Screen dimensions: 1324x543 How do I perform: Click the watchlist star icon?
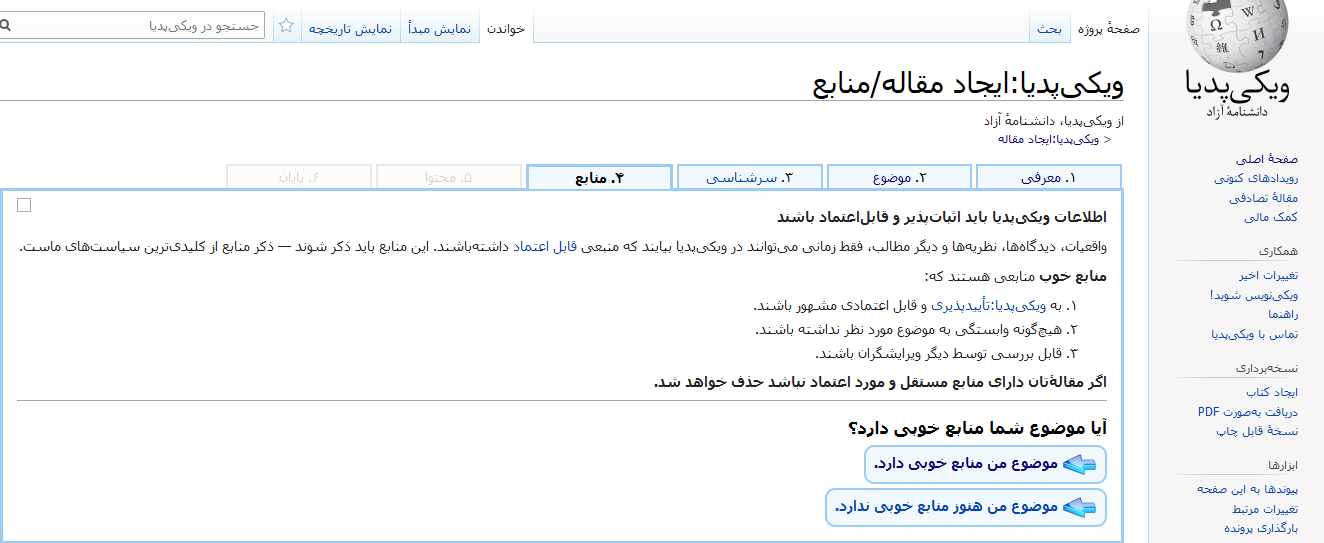pyautogui.click(x=286, y=26)
